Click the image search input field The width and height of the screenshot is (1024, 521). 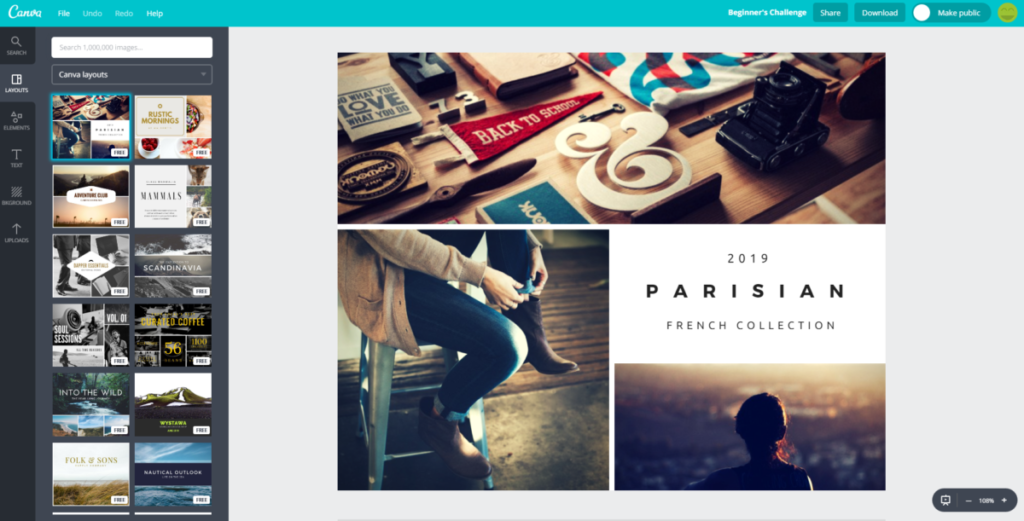pyautogui.click(x=132, y=47)
